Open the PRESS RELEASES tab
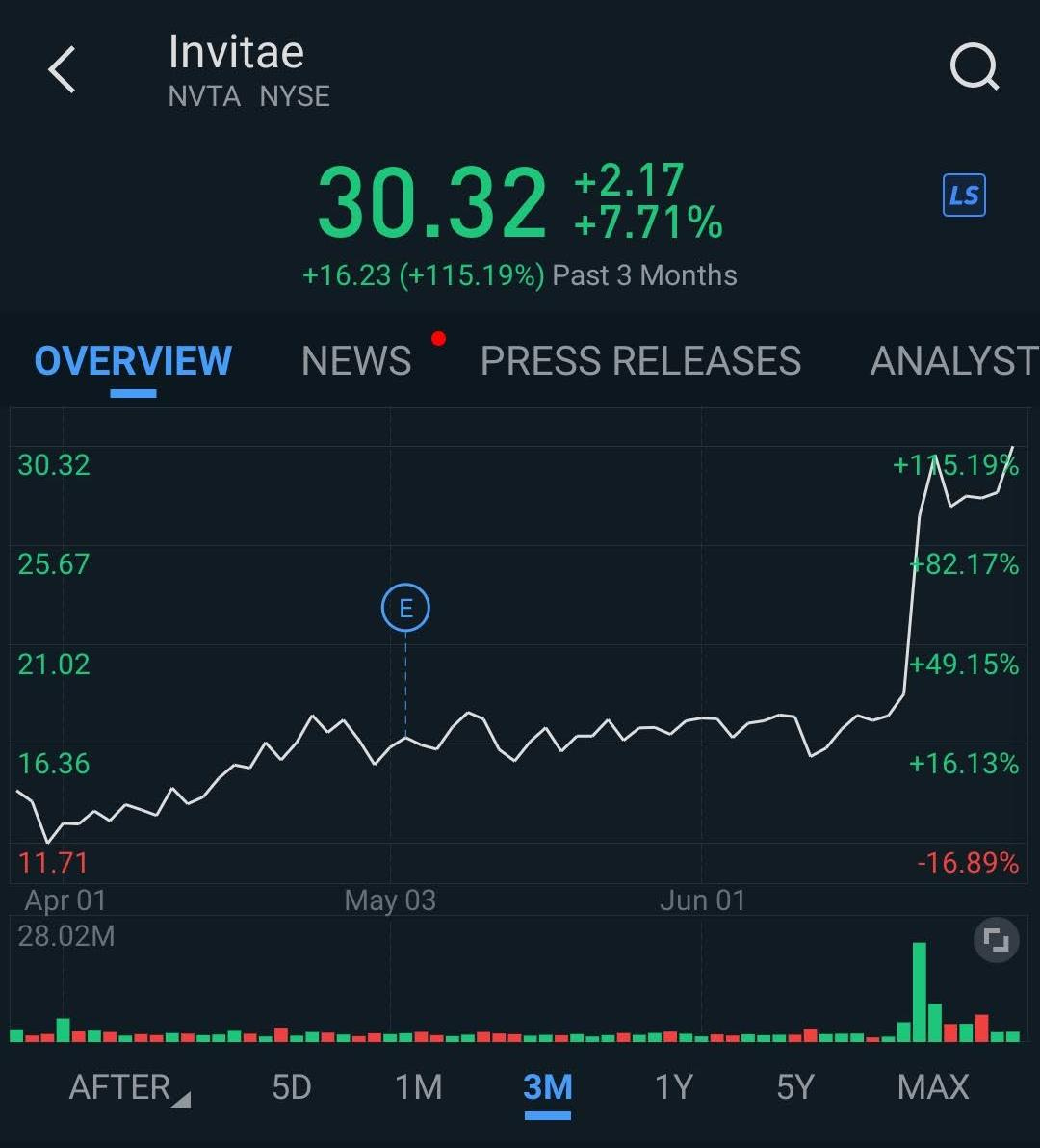The height and width of the screenshot is (1148, 1040). click(x=640, y=360)
